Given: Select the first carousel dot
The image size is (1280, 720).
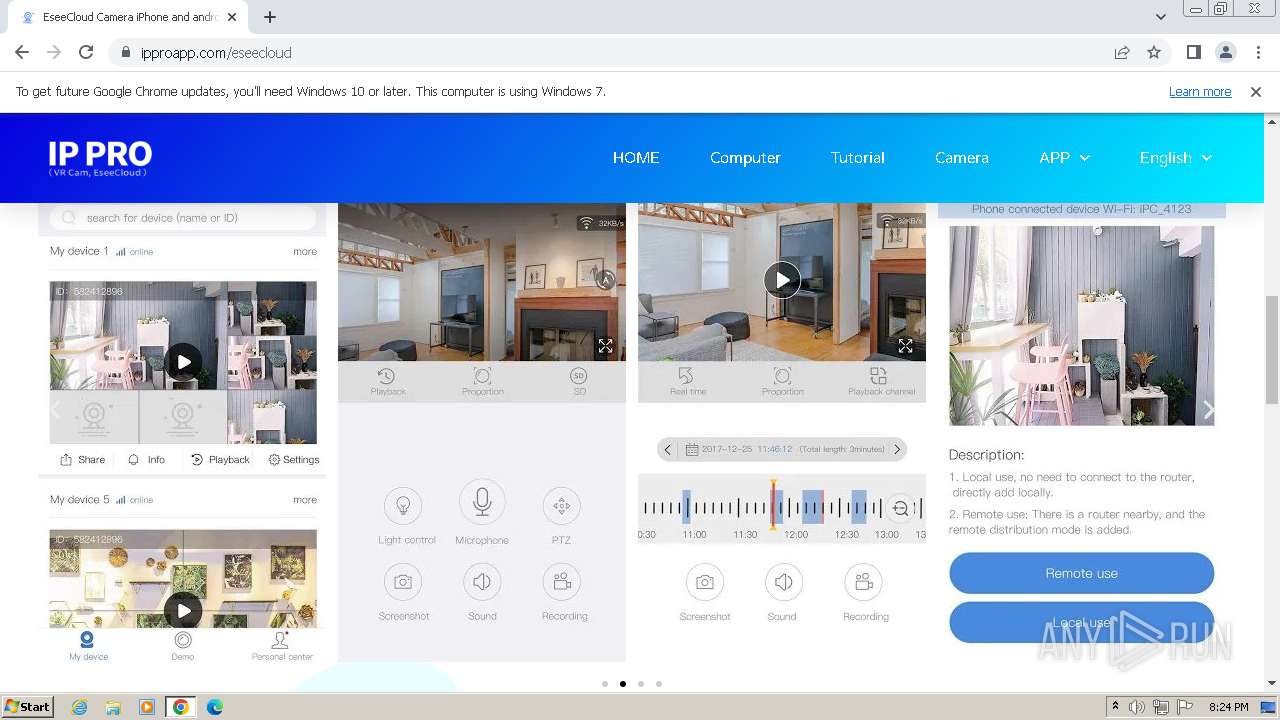Looking at the screenshot, I should pyautogui.click(x=605, y=684).
